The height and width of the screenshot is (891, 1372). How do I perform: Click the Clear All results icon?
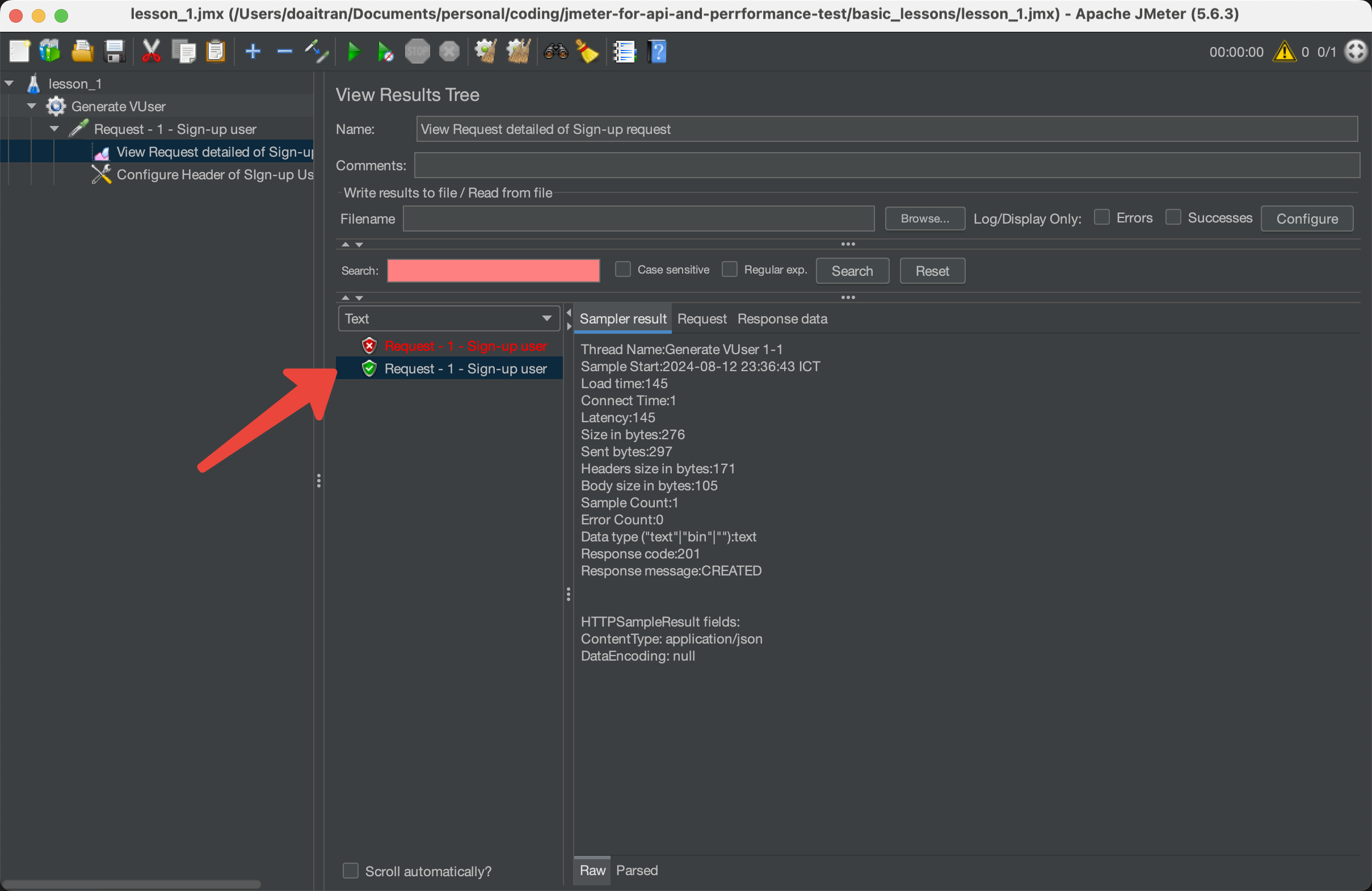click(x=518, y=52)
